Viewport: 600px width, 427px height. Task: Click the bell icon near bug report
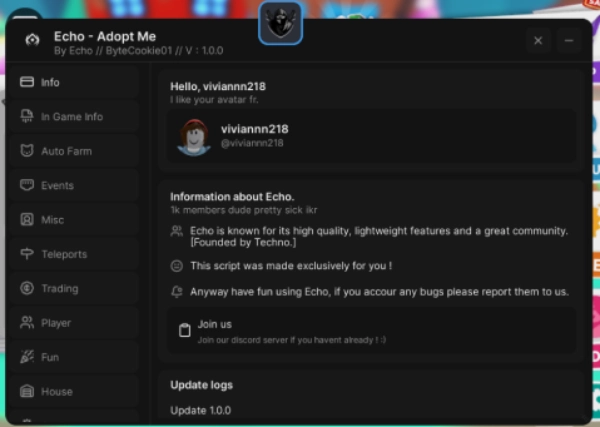(x=176, y=292)
